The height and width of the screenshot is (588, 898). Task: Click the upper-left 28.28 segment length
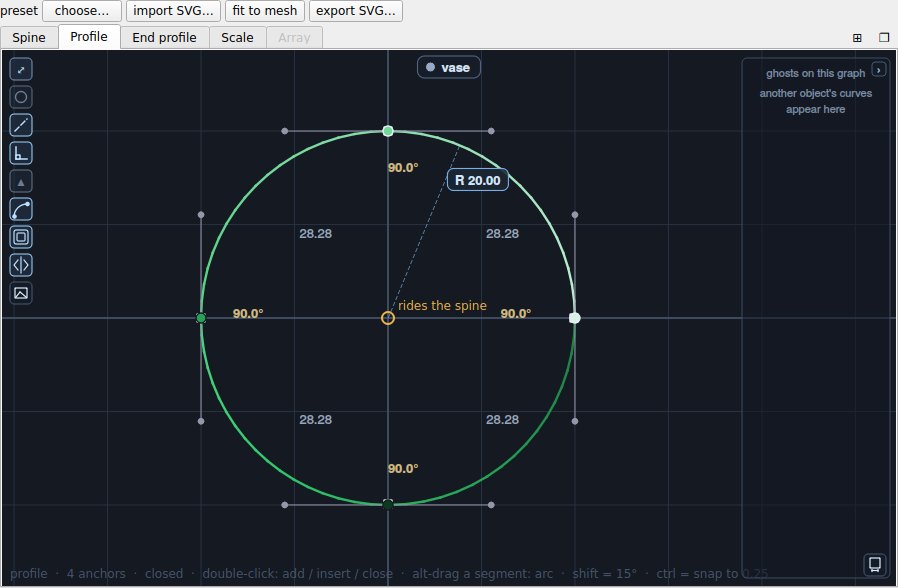[316, 234]
